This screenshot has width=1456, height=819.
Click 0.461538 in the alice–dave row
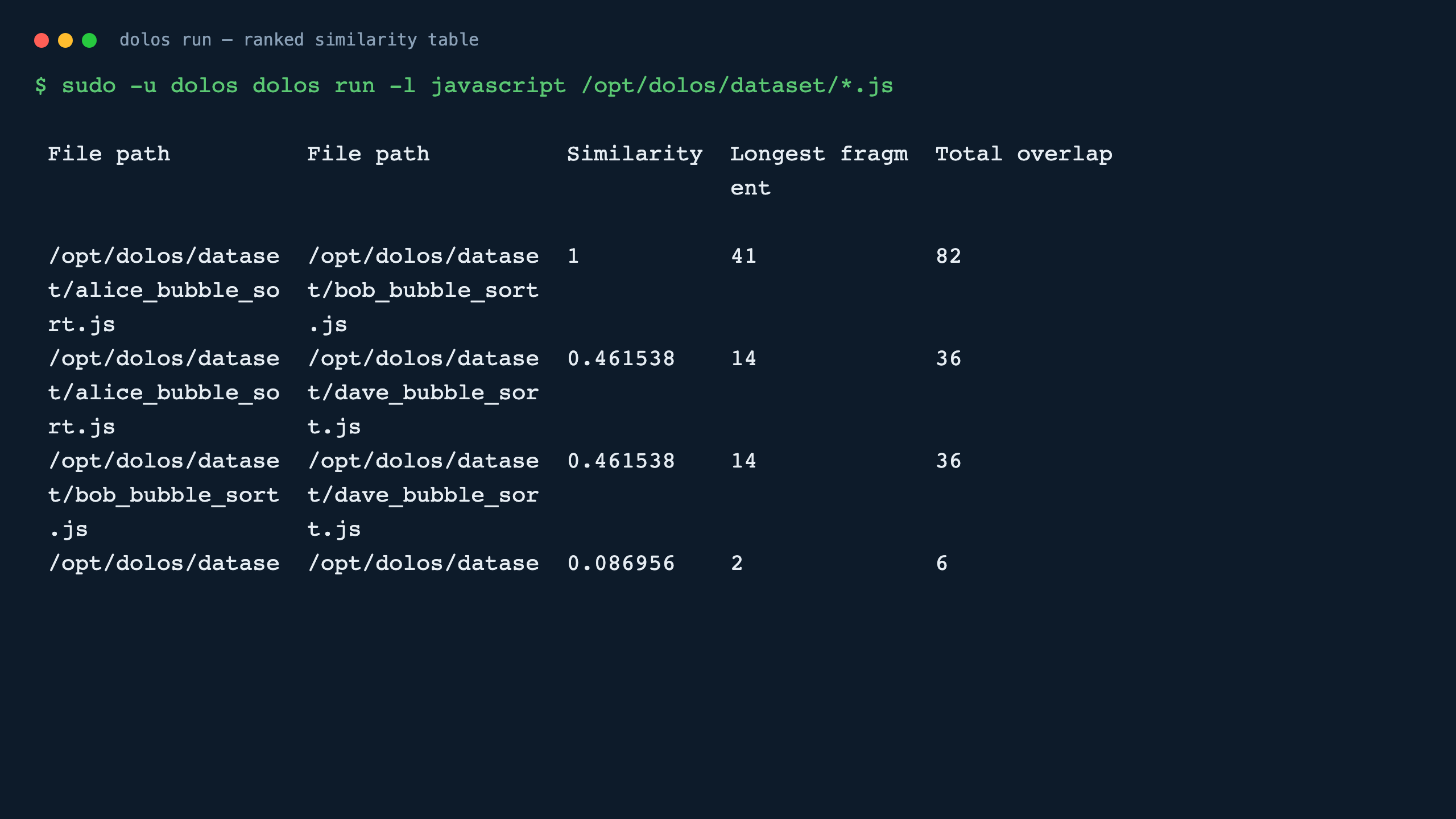click(x=621, y=358)
